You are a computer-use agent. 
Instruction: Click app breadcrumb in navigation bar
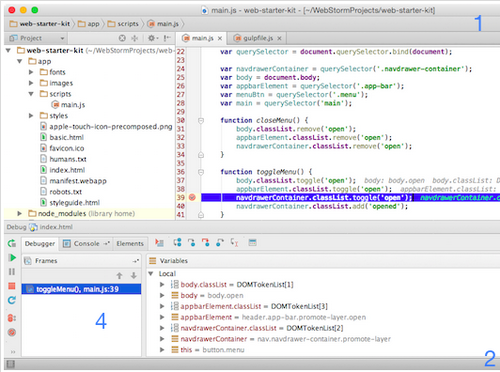click(89, 24)
